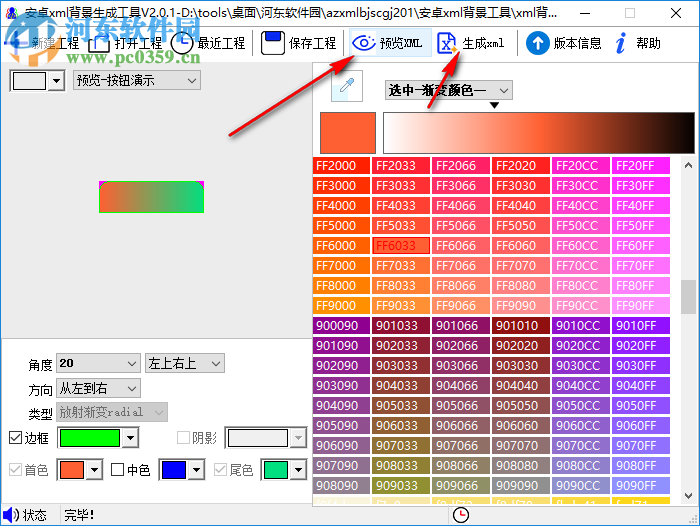Enable the 中色 middle color checkbox

coord(117,470)
